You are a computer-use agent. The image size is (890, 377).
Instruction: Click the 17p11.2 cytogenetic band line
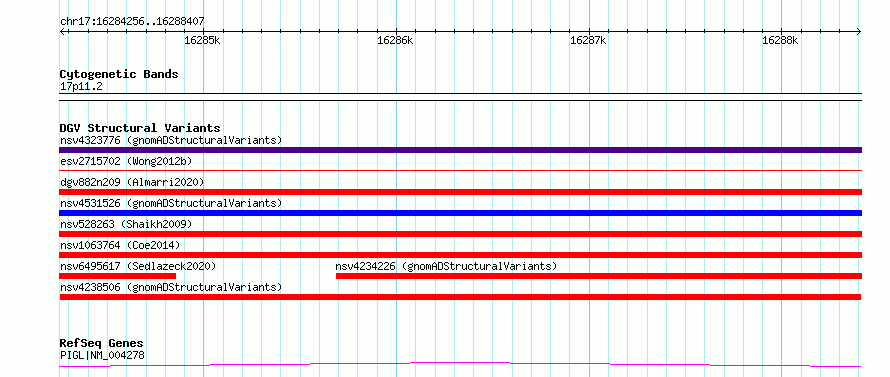pyautogui.click(x=460, y=97)
